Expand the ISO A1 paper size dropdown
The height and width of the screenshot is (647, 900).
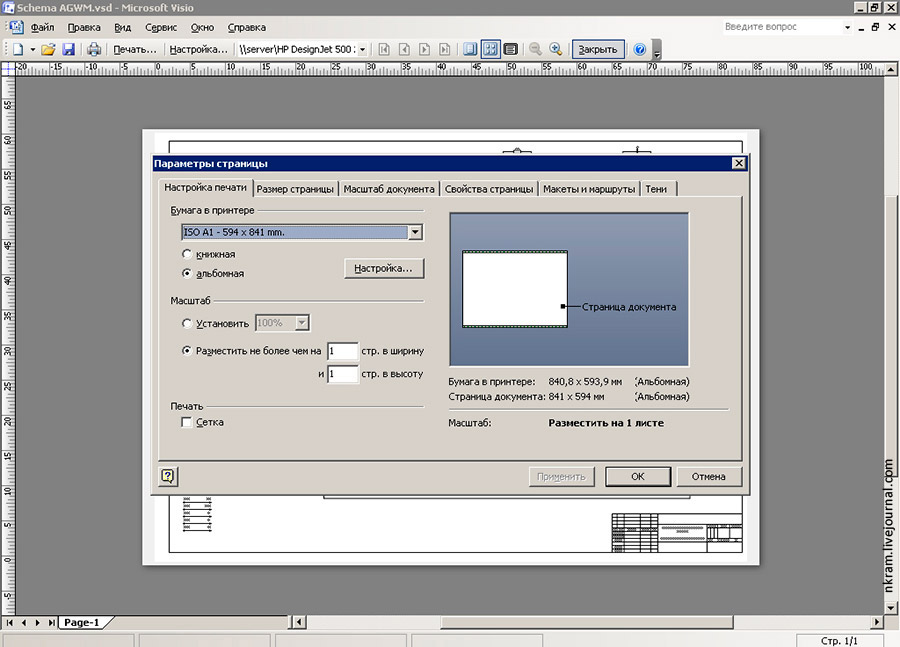click(x=416, y=232)
